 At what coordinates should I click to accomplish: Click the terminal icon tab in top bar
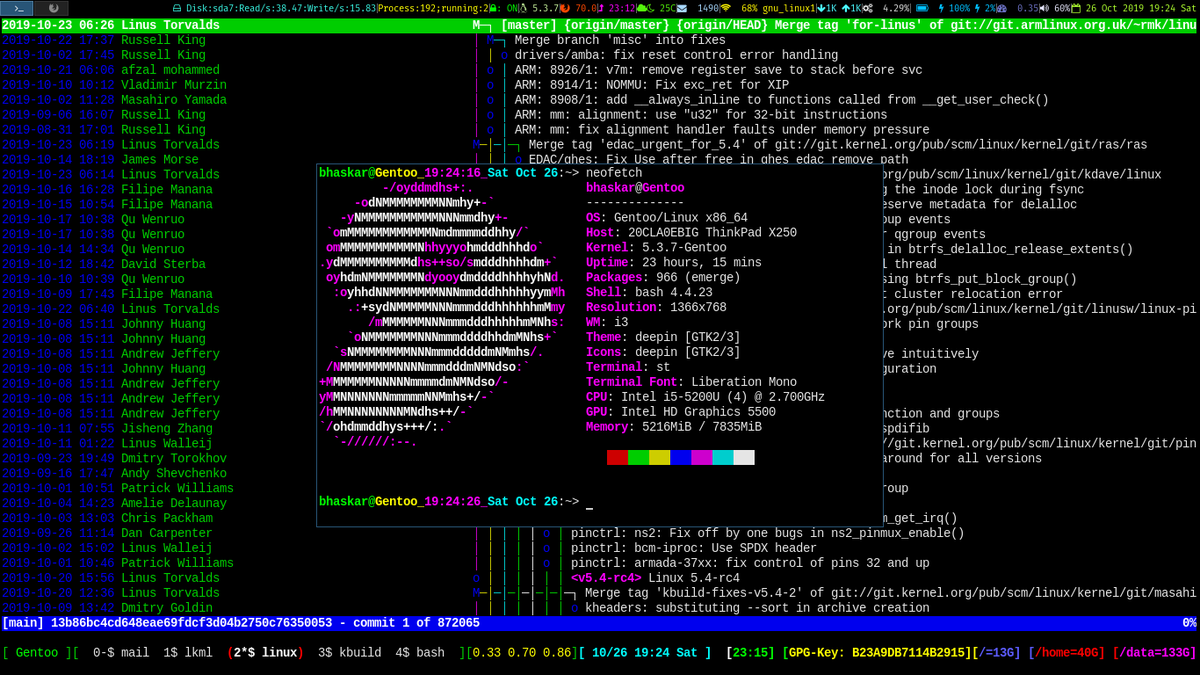[x=19, y=8]
